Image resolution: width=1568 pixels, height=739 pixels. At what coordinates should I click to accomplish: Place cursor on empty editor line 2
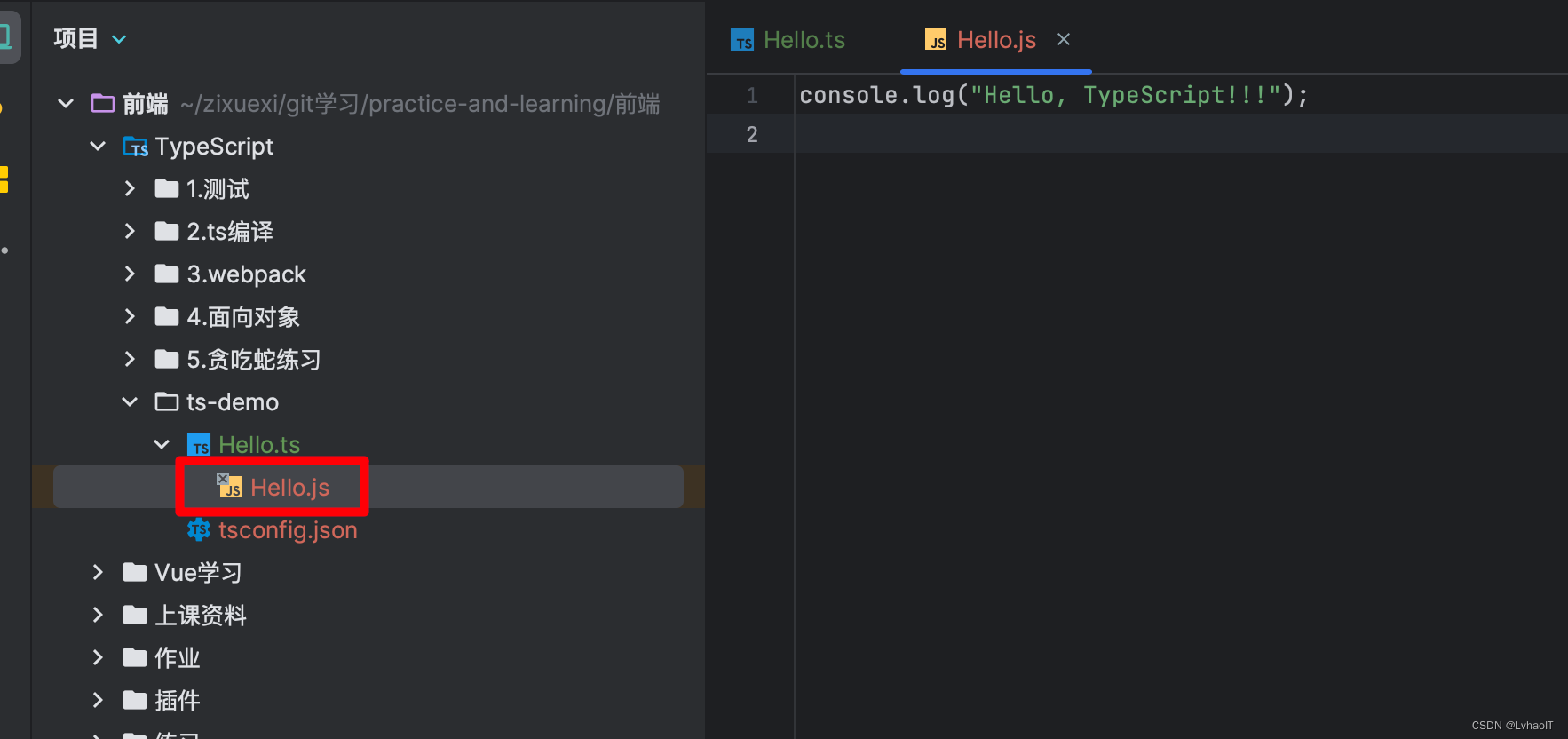[x=1181, y=134]
